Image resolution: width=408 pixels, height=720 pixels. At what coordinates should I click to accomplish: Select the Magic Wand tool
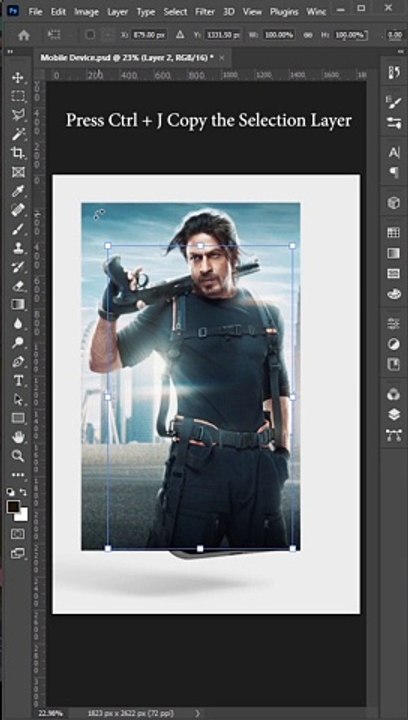(x=18, y=134)
